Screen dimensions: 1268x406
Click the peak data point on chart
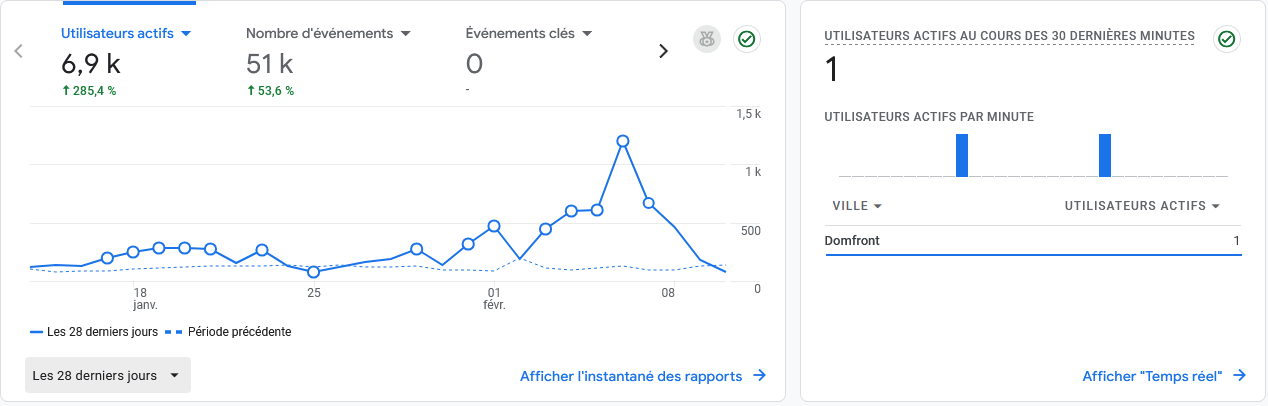coord(622,141)
